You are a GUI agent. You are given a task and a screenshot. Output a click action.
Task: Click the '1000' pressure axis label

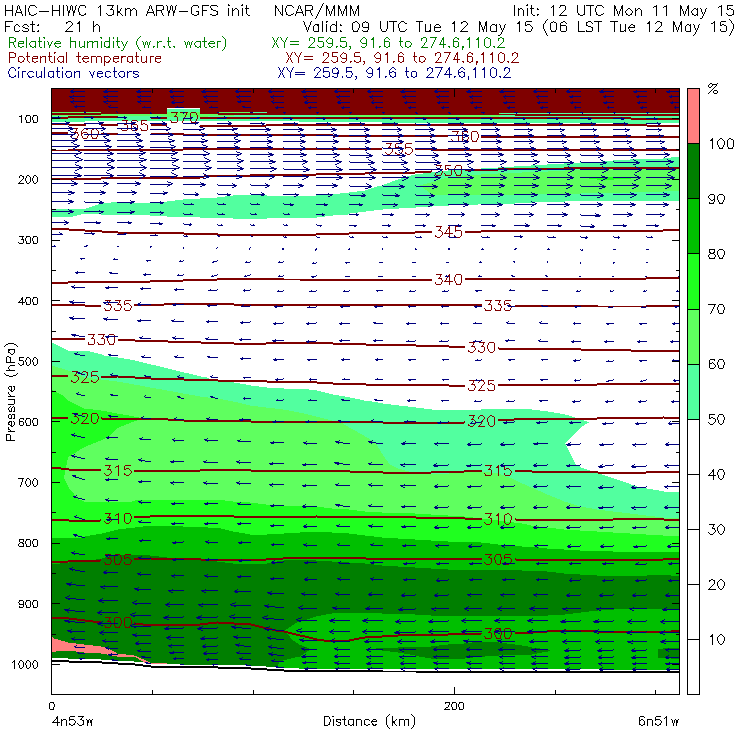coord(25,664)
